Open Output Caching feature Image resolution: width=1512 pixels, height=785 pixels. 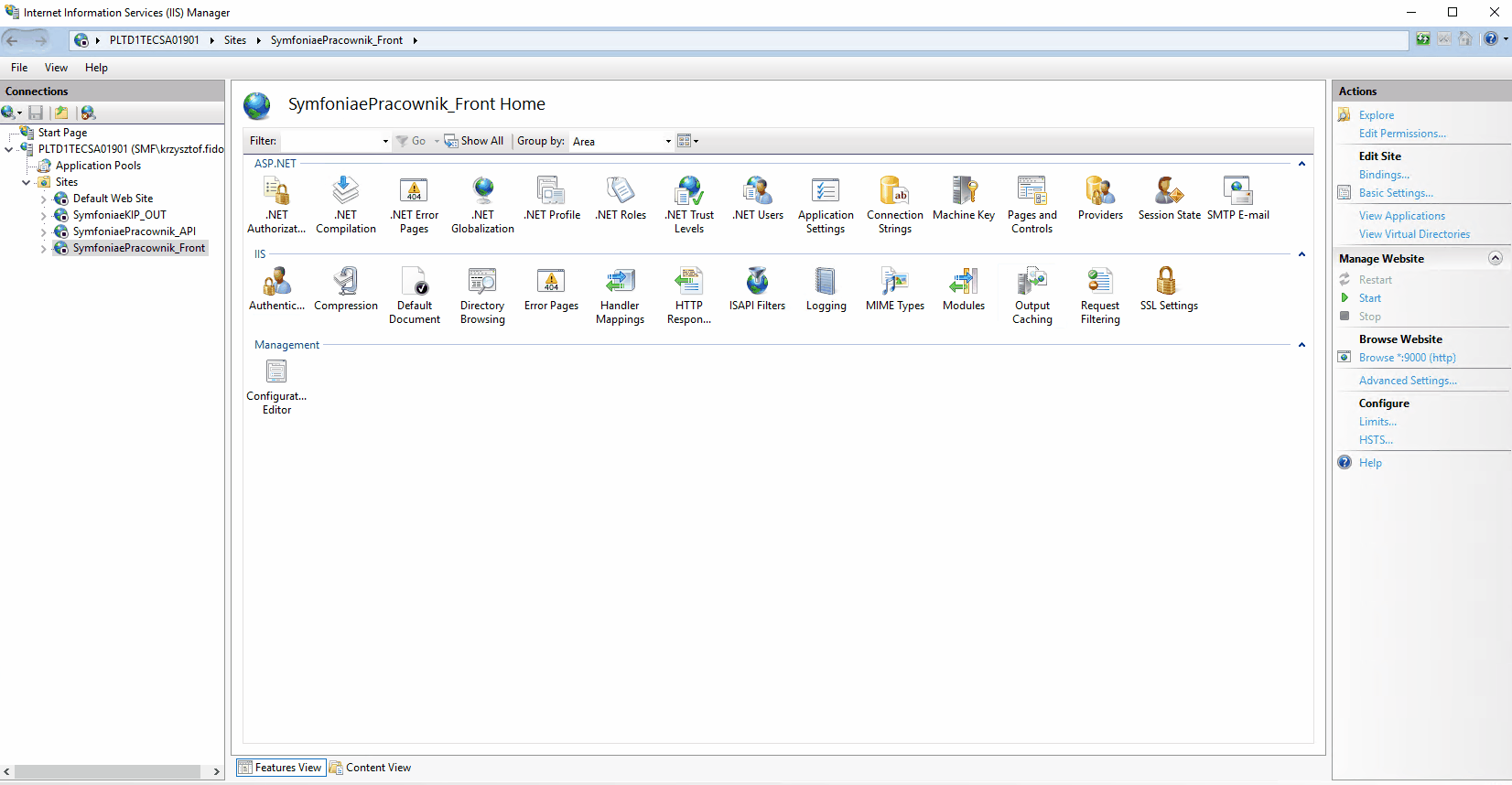[x=1032, y=296]
